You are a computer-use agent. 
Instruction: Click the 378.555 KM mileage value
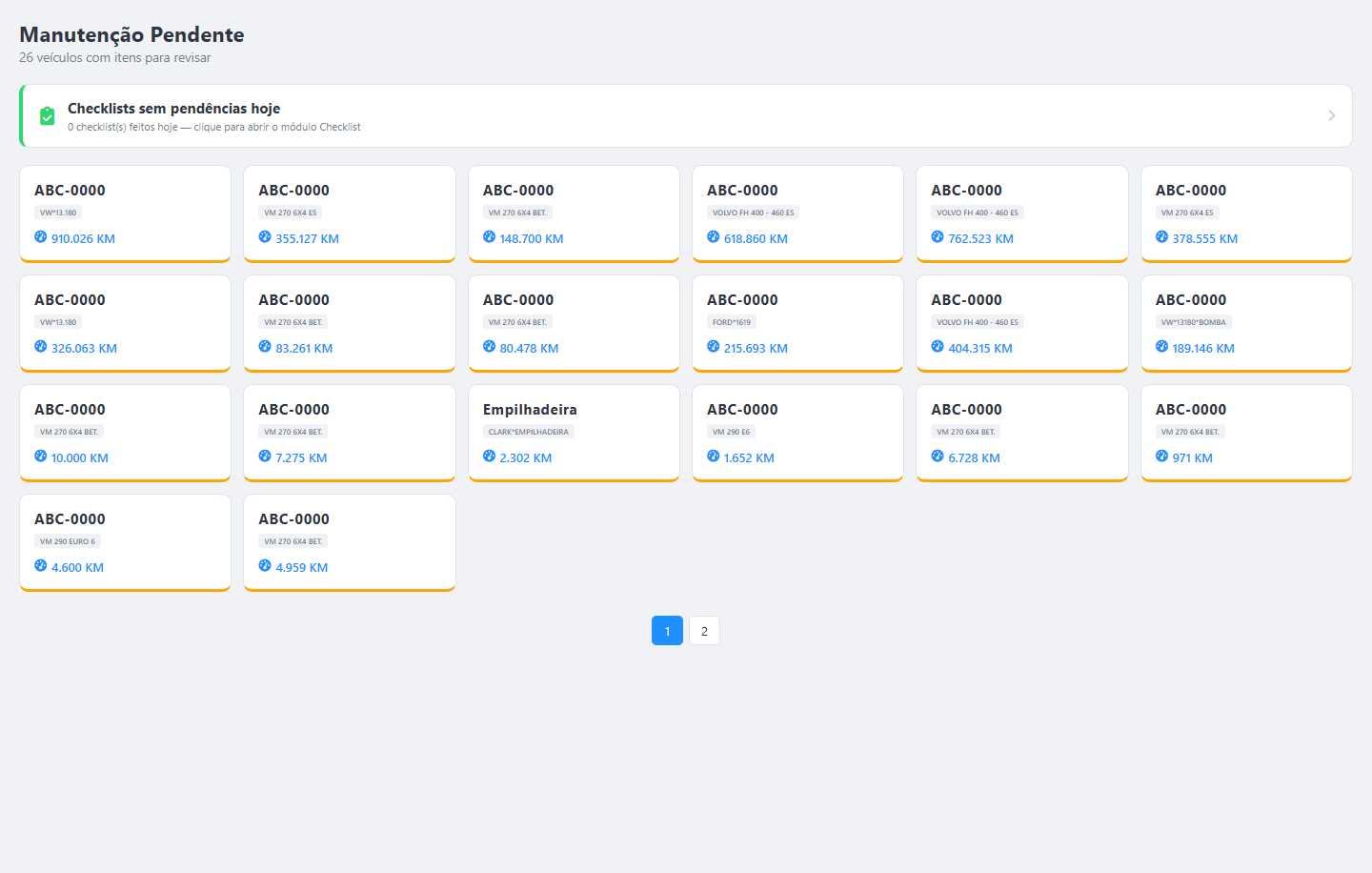tap(1205, 239)
